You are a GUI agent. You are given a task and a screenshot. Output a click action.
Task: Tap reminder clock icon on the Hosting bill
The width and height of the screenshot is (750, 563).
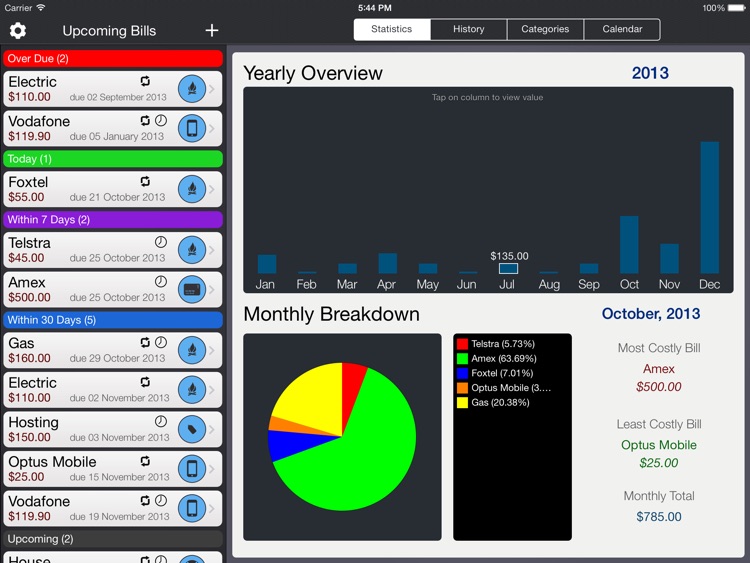coord(161,421)
